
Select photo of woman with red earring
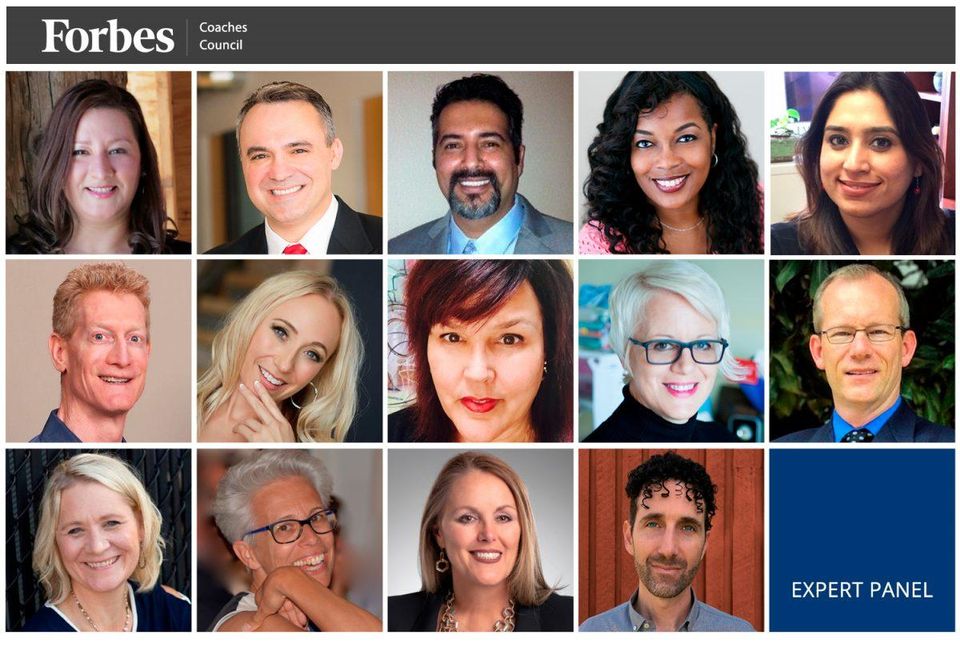(862, 163)
